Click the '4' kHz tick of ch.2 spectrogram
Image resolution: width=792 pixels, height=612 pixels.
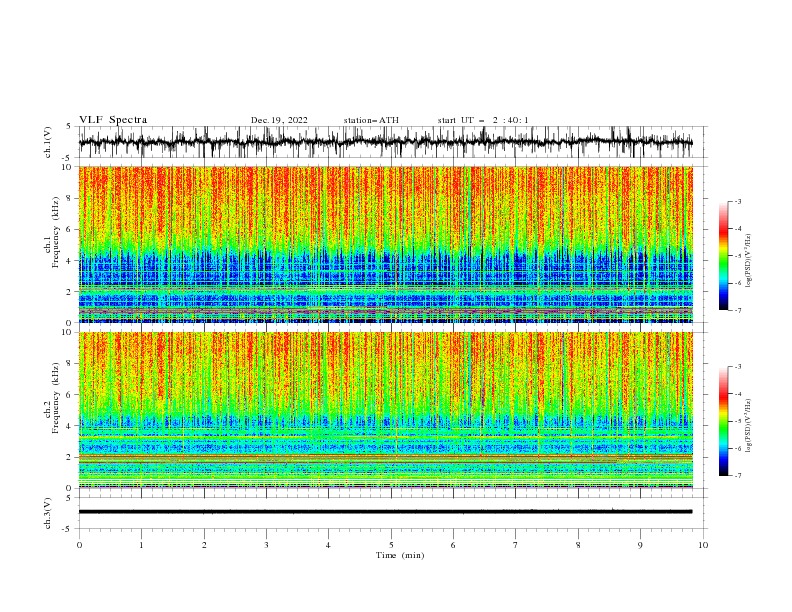[x=71, y=426]
